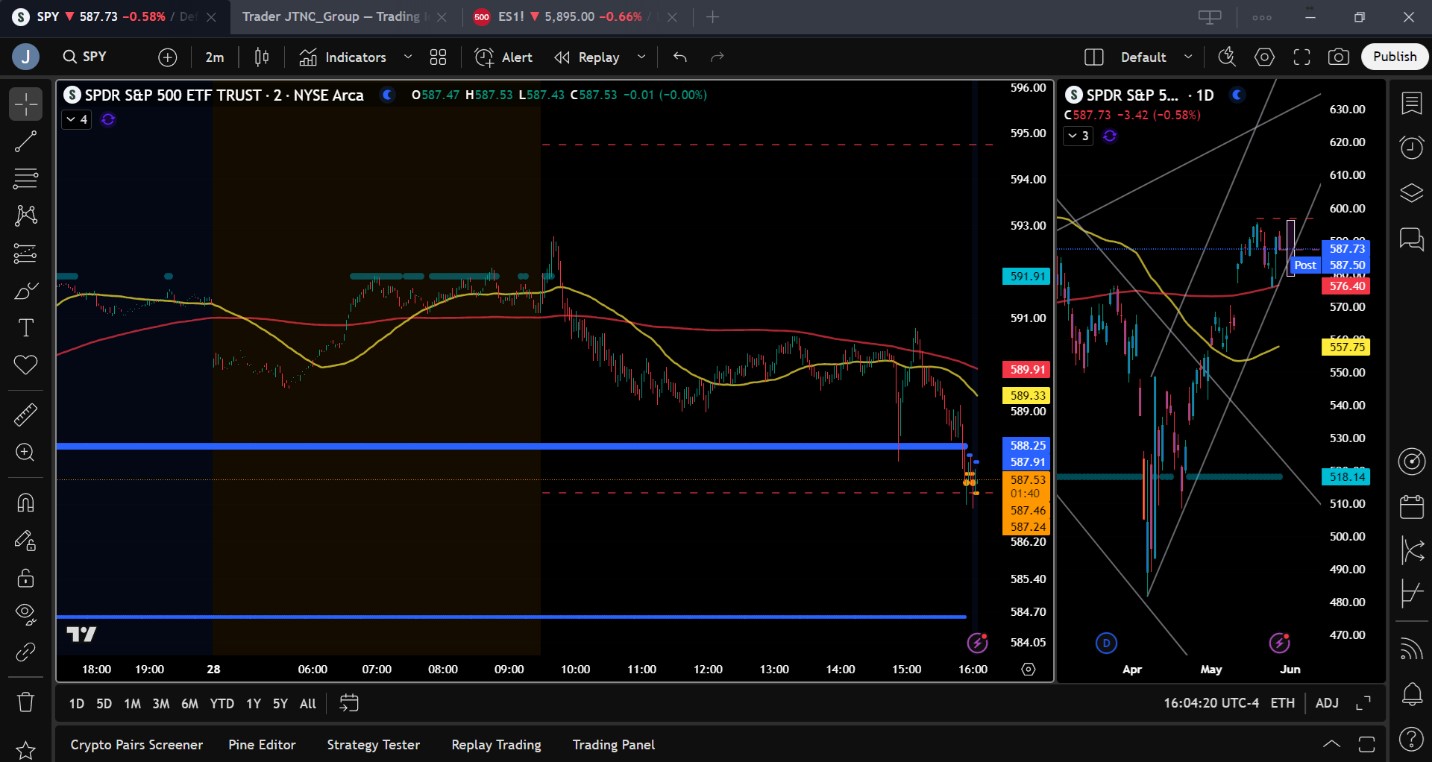Open the Pine Editor tab
The height and width of the screenshot is (762, 1432).
262,745
